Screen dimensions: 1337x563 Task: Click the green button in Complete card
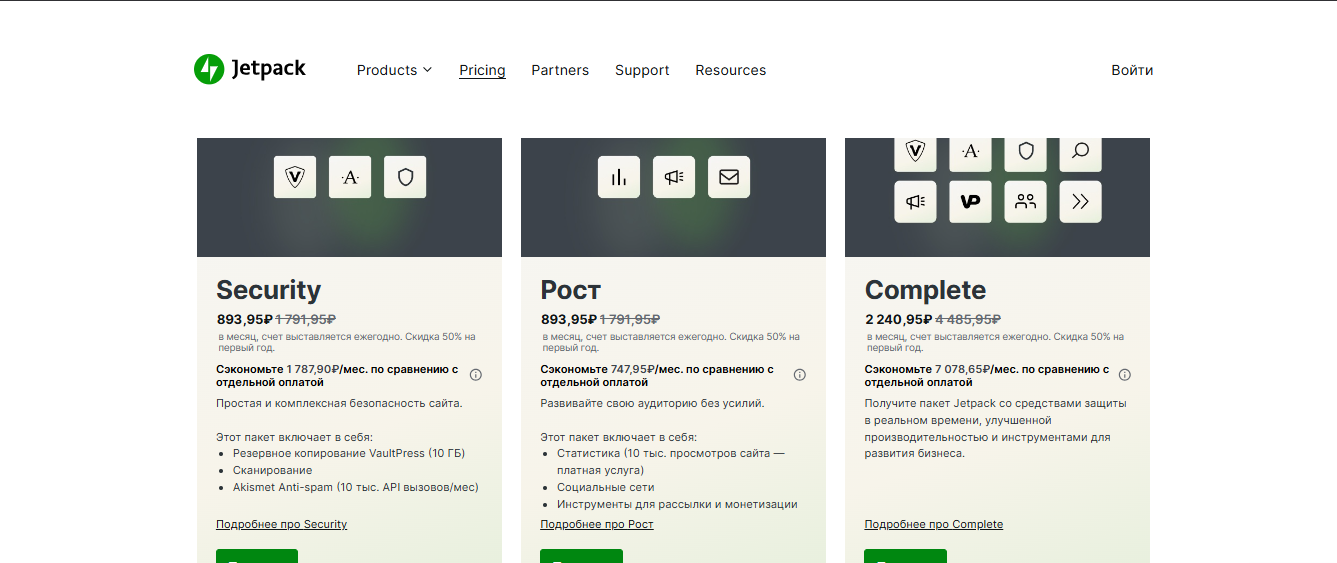[906, 556]
